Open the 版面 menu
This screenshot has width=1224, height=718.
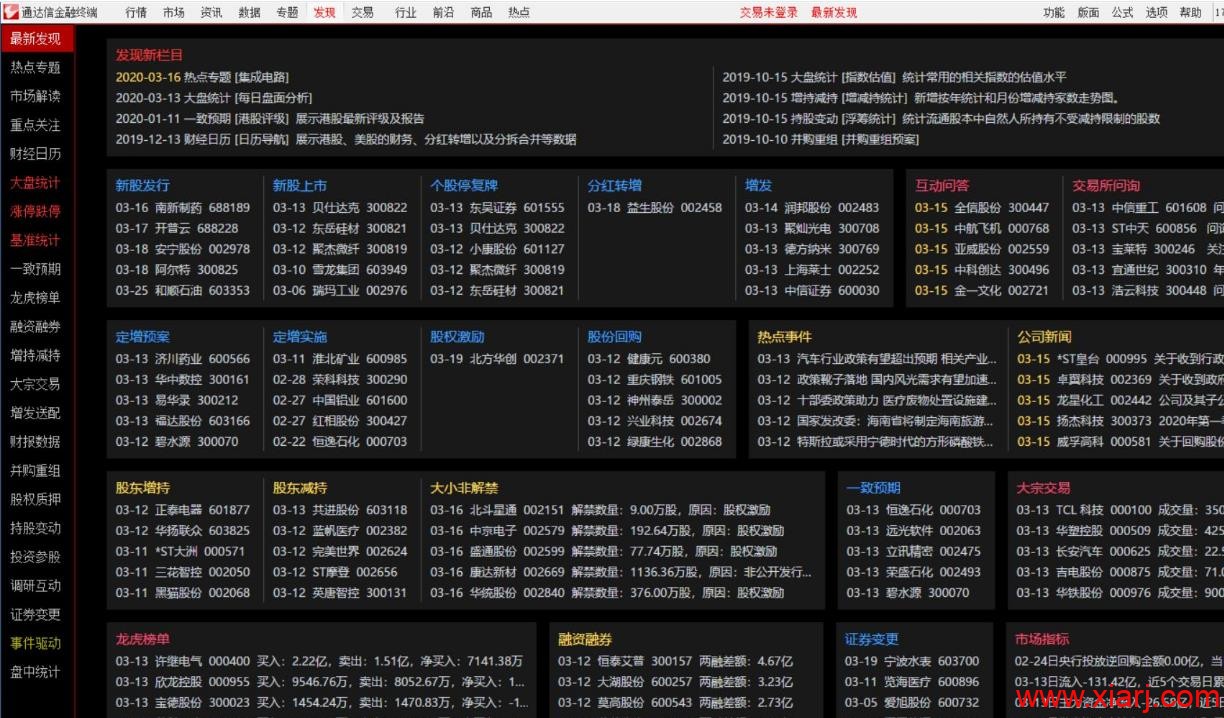pyautogui.click(x=1088, y=13)
